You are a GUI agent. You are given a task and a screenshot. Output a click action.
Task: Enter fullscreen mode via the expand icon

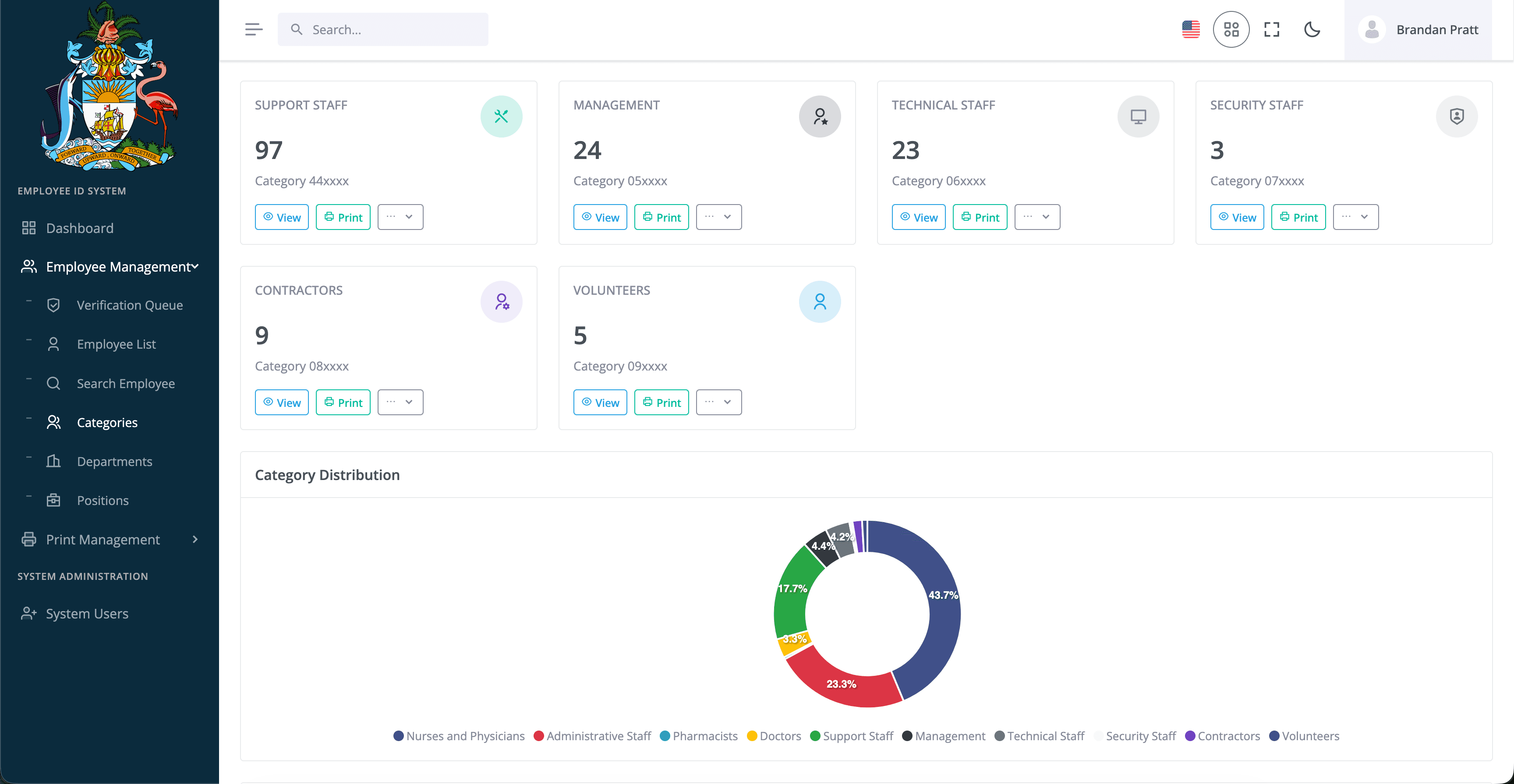1271,29
